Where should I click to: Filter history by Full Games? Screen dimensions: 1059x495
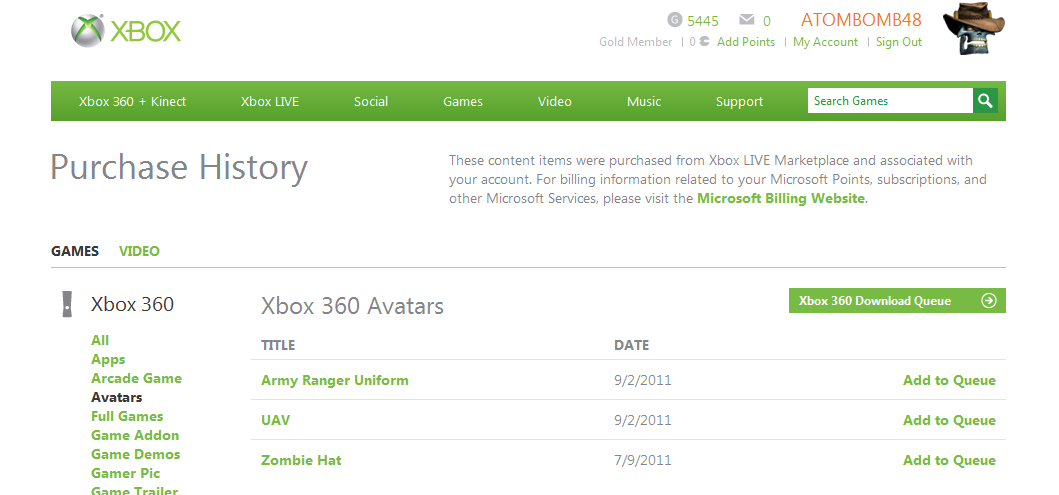pyautogui.click(x=127, y=416)
